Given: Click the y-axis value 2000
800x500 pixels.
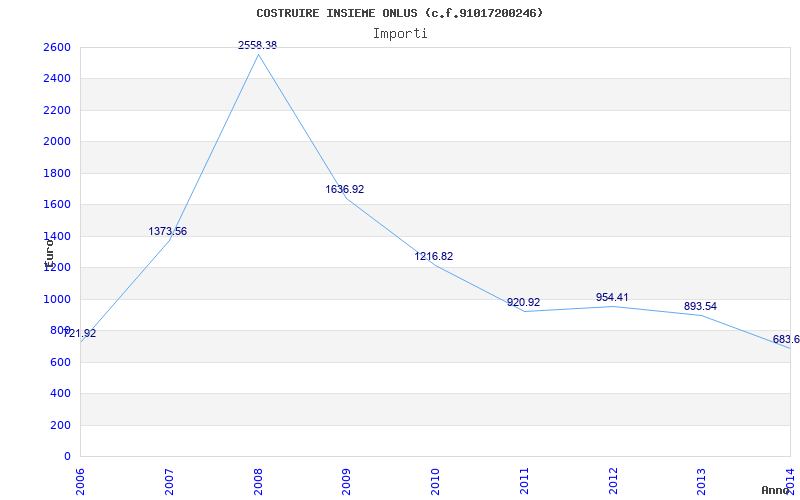Looking at the screenshot, I should 57,142.
